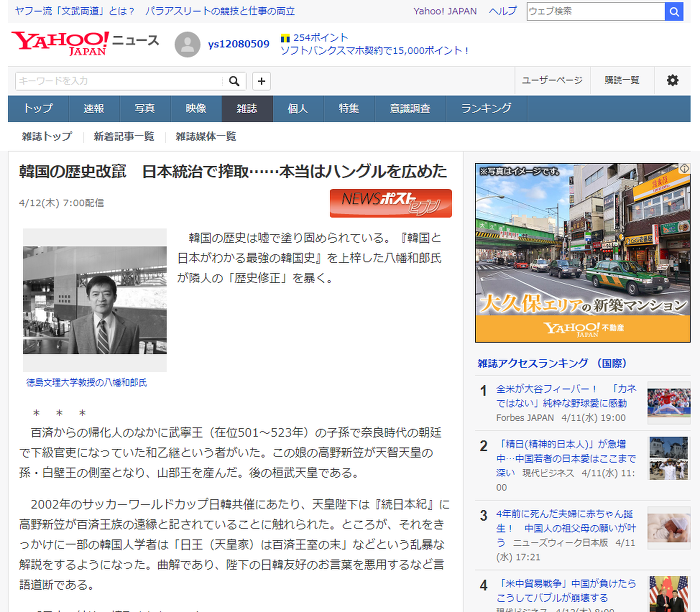The width and height of the screenshot is (700, 612).
Task: Open ヤフー流「文武両道」とは？ top link
Action: (x=75, y=11)
